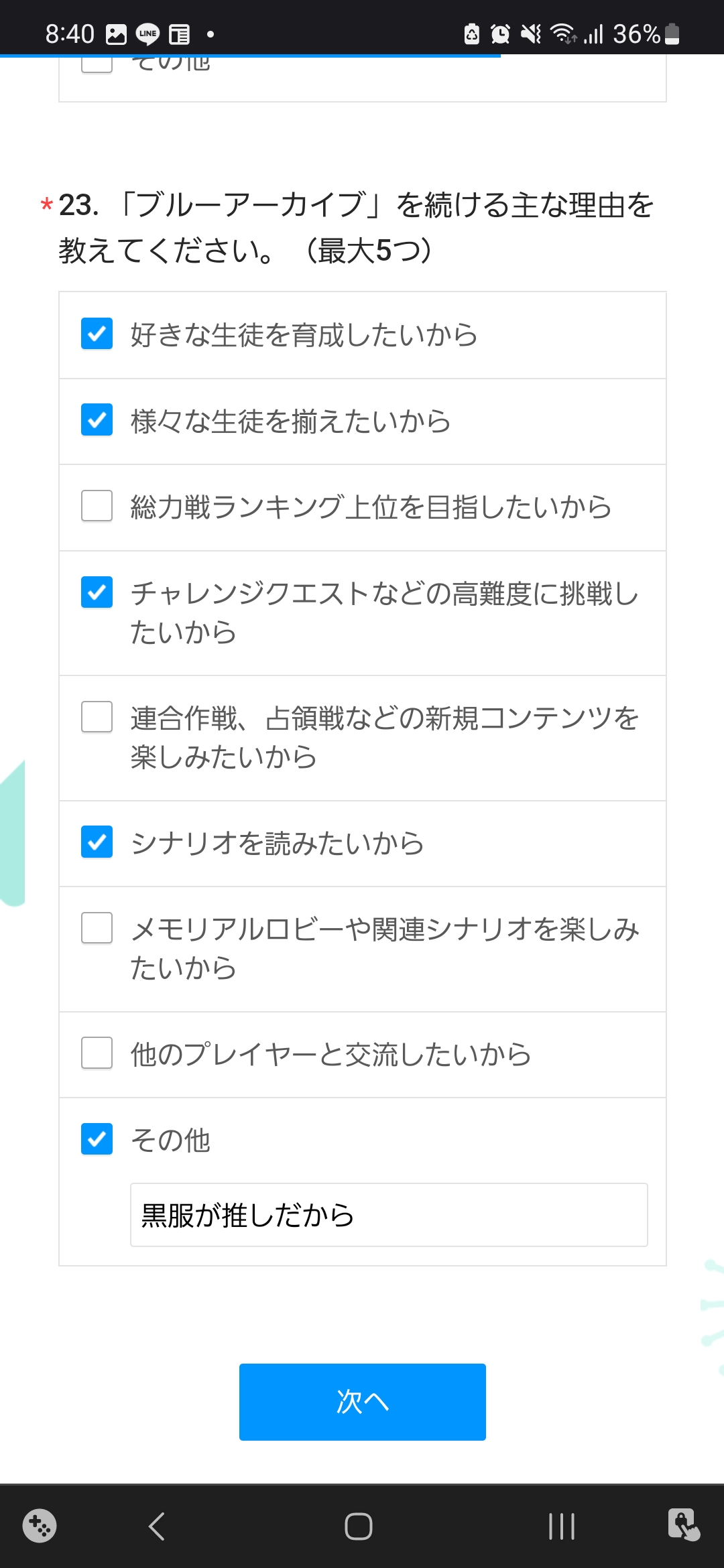
Task: Check 総力戦ランキング上位を目指したいから option
Action: 97,506
